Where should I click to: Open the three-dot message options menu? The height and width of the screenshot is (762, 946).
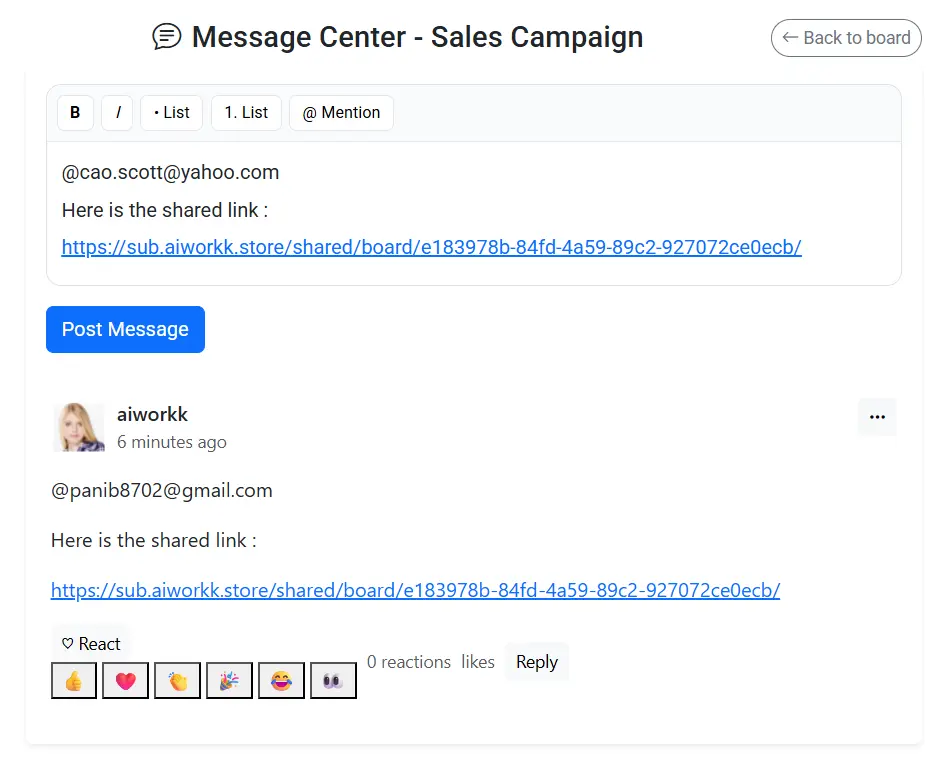pos(877,417)
